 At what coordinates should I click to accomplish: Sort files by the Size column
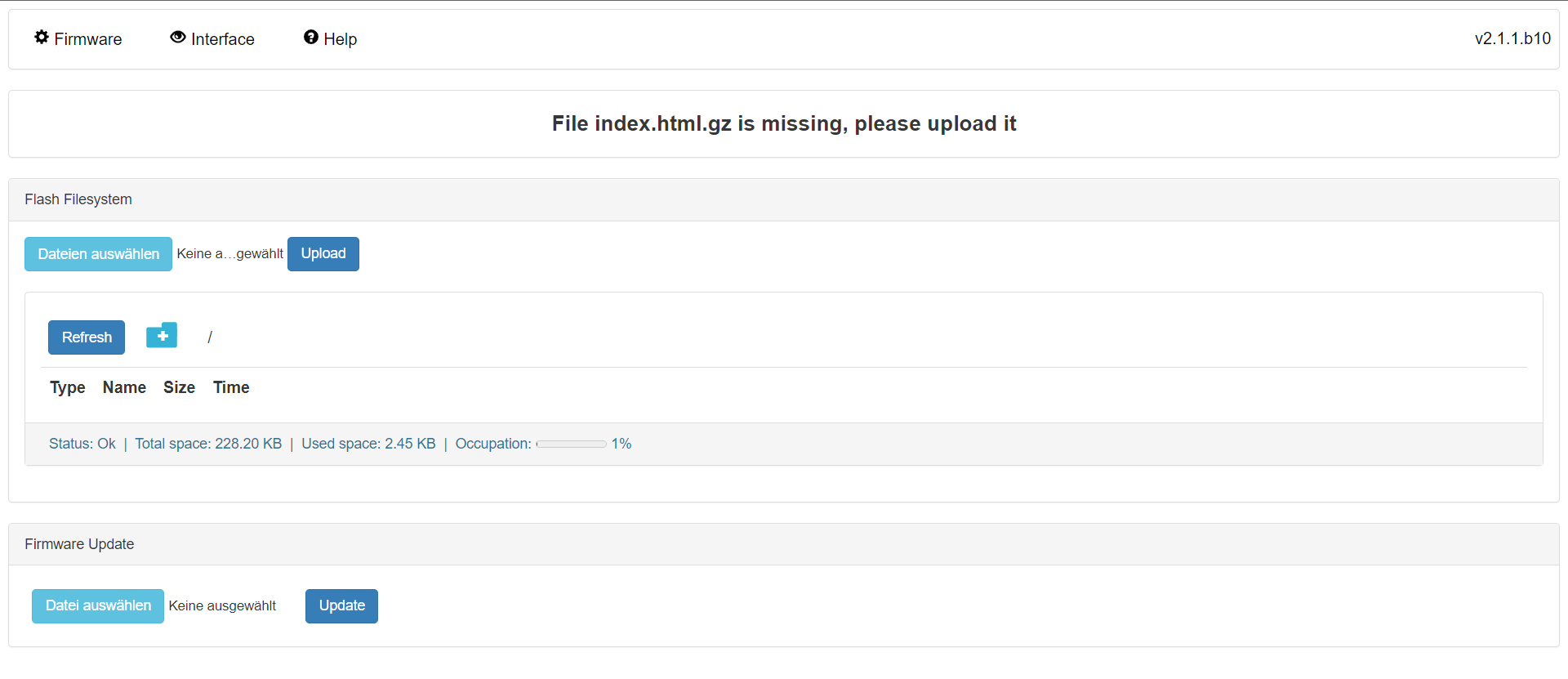(179, 387)
